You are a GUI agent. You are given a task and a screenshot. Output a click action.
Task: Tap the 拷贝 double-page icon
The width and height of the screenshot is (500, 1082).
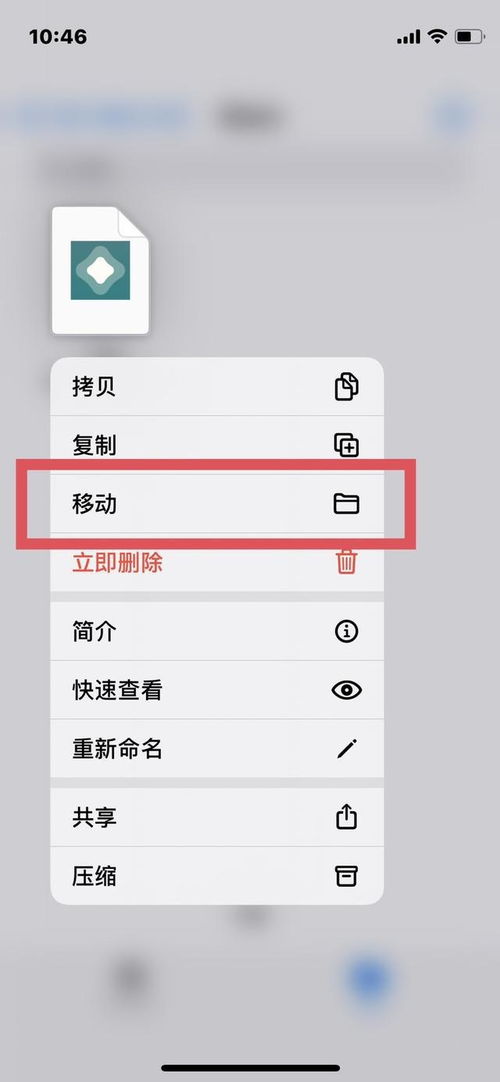pyautogui.click(x=346, y=386)
